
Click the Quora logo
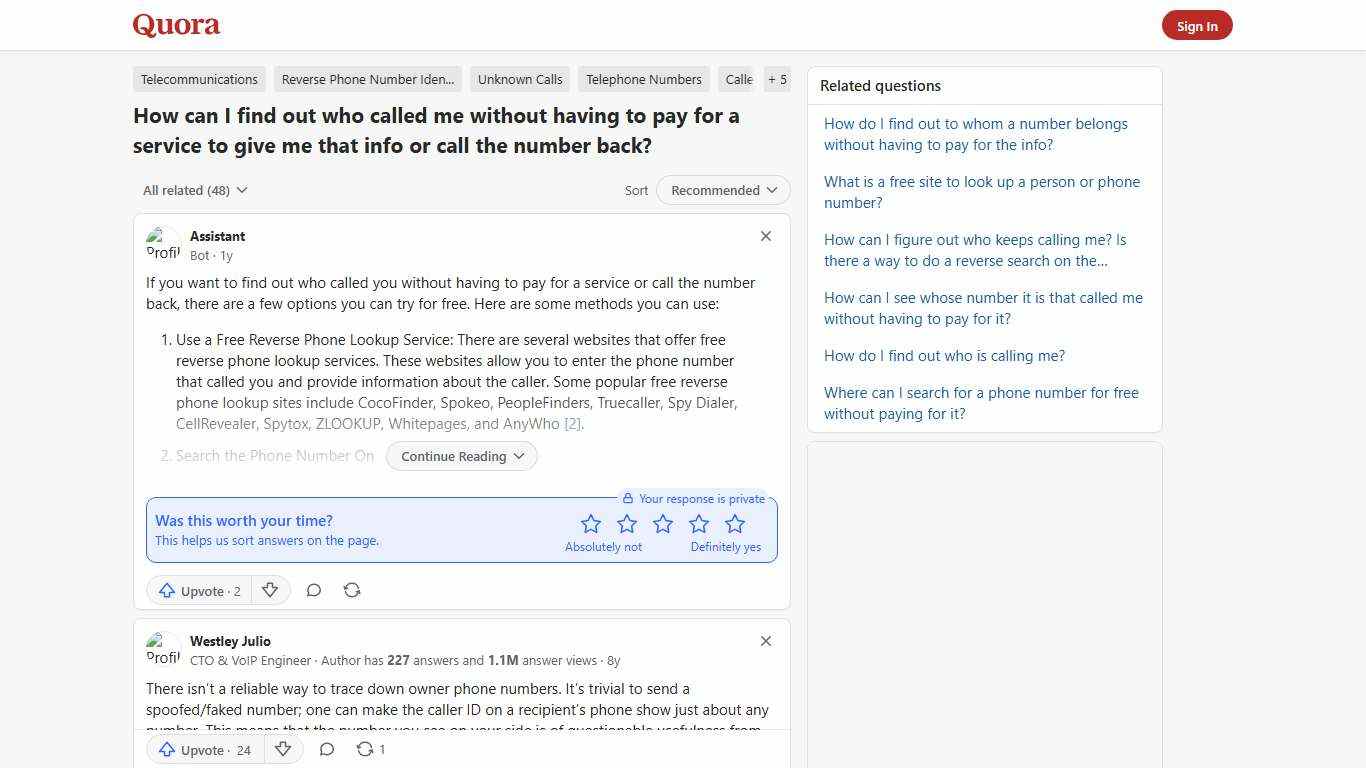coord(176,25)
